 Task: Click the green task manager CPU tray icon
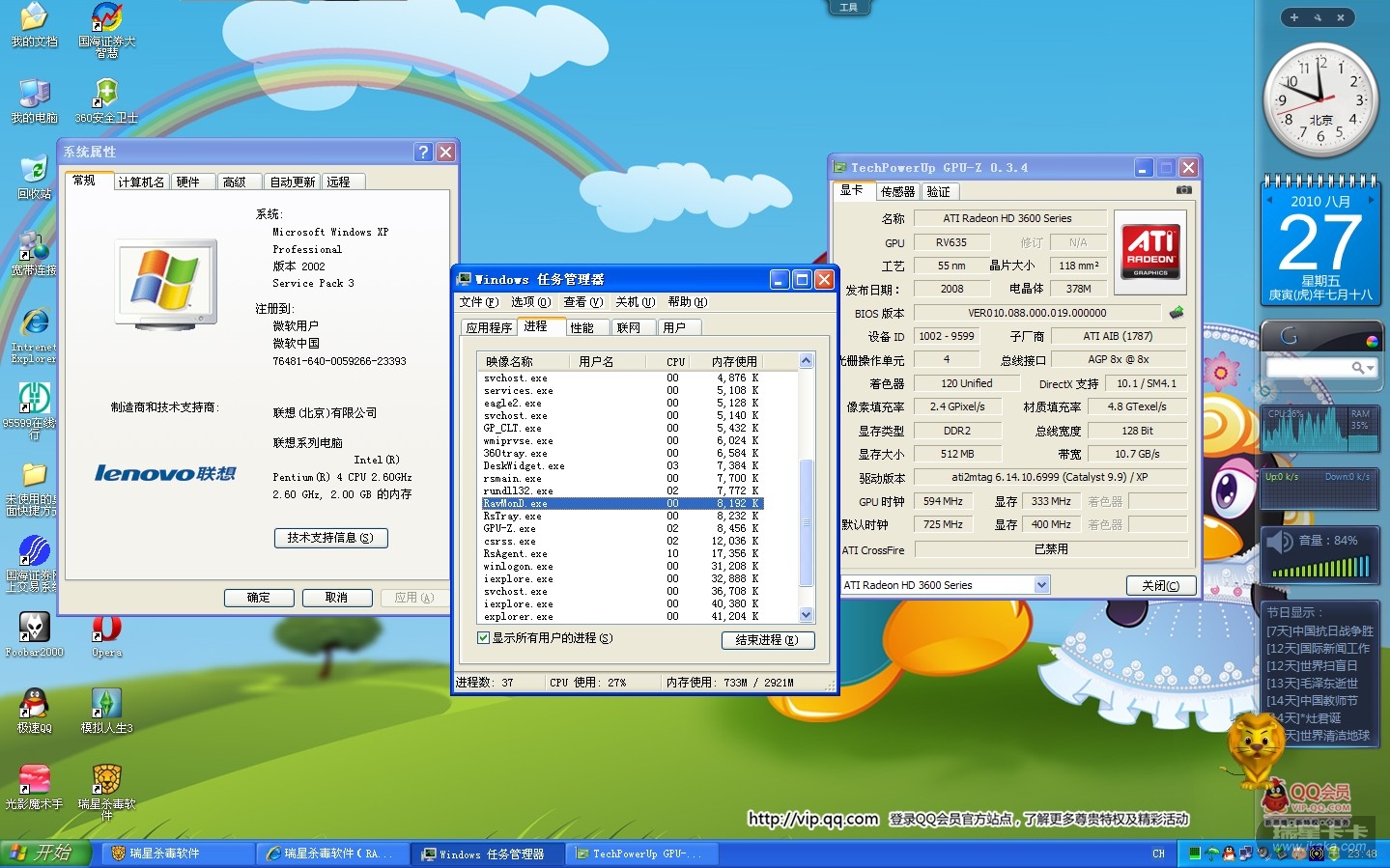pyautogui.click(x=1196, y=854)
